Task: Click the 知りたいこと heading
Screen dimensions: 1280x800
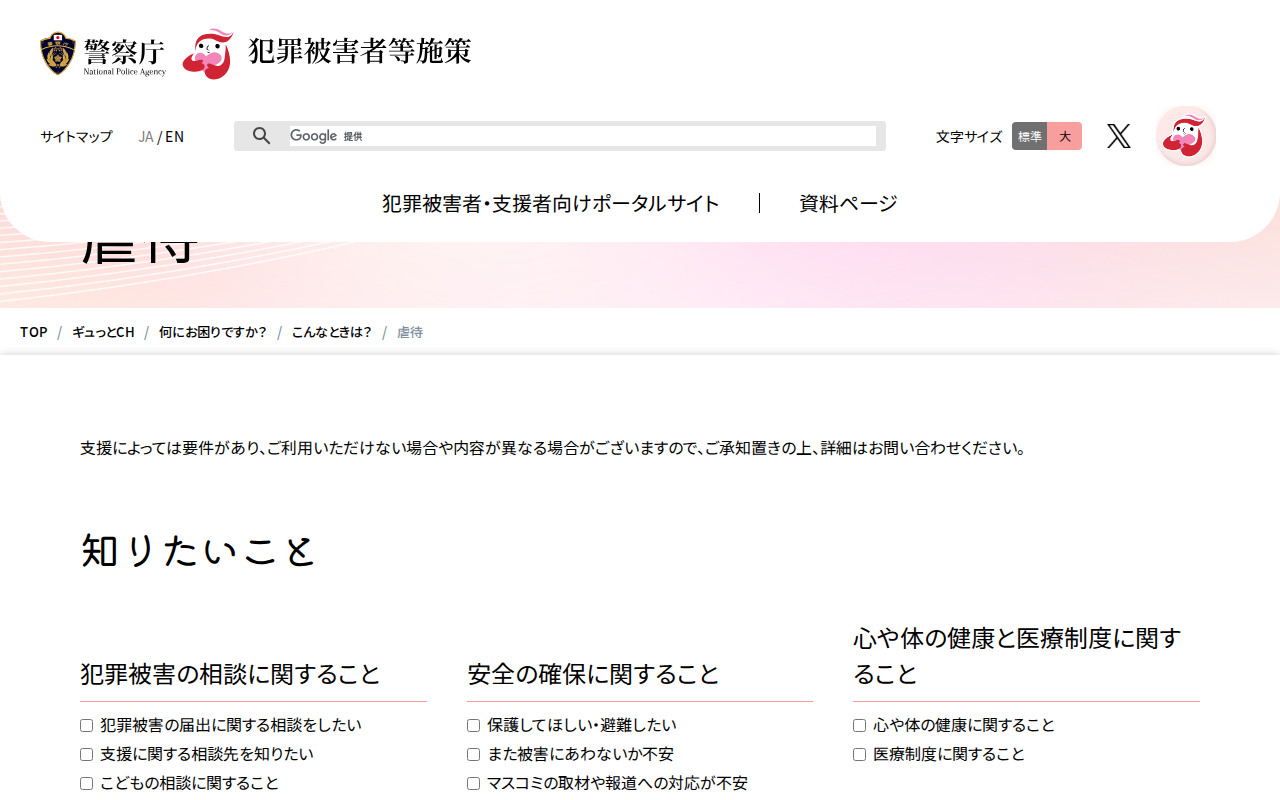Action: [x=198, y=551]
